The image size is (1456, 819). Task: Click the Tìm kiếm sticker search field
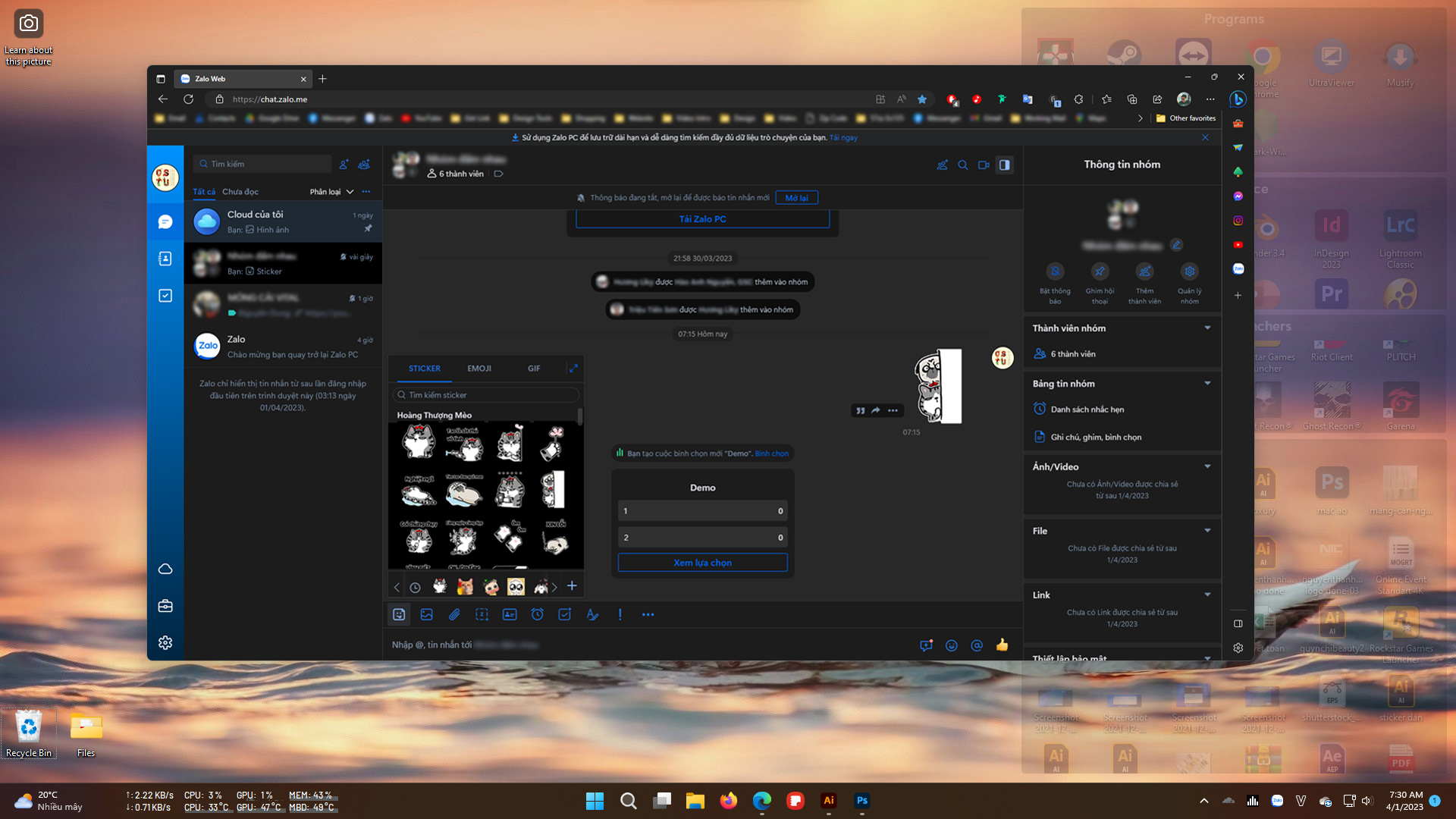point(486,394)
